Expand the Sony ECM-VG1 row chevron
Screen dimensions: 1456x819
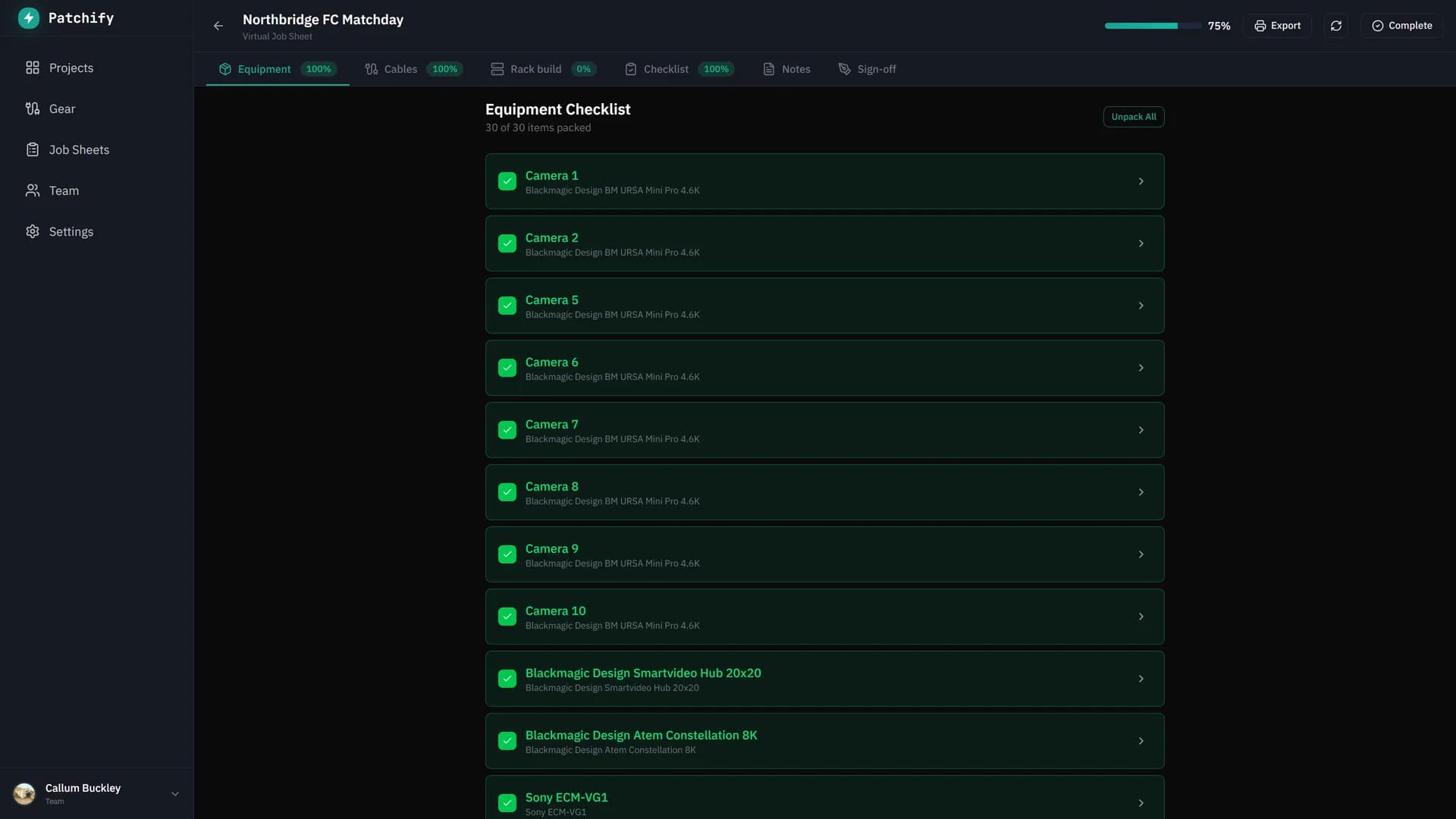click(1141, 803)
